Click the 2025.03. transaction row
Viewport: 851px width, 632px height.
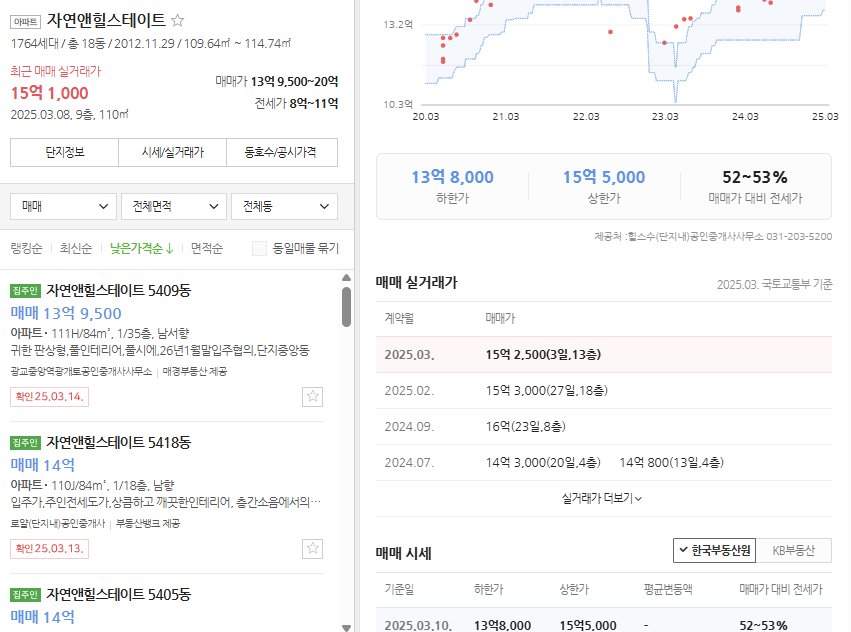click(x=604, y=355)
